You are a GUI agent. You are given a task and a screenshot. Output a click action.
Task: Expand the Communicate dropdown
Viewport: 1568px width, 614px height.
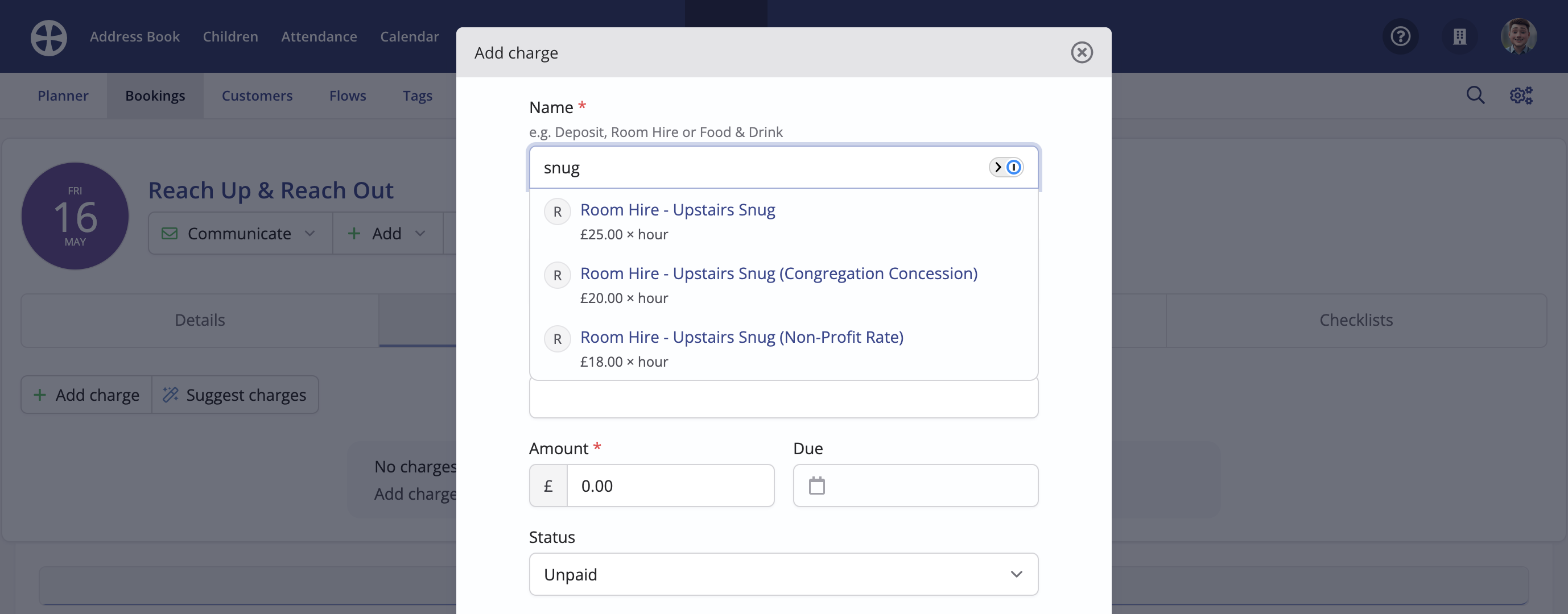[x=241, y=234]
